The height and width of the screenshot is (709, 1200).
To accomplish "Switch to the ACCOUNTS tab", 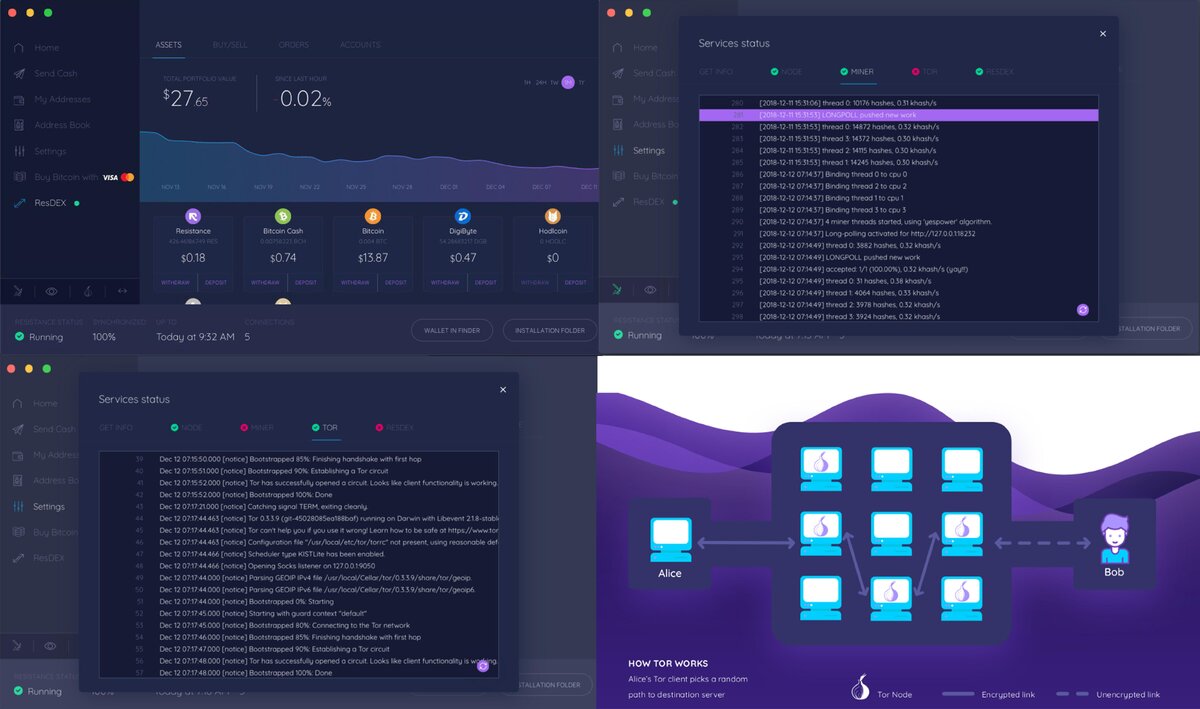I will tap(360, 45).
